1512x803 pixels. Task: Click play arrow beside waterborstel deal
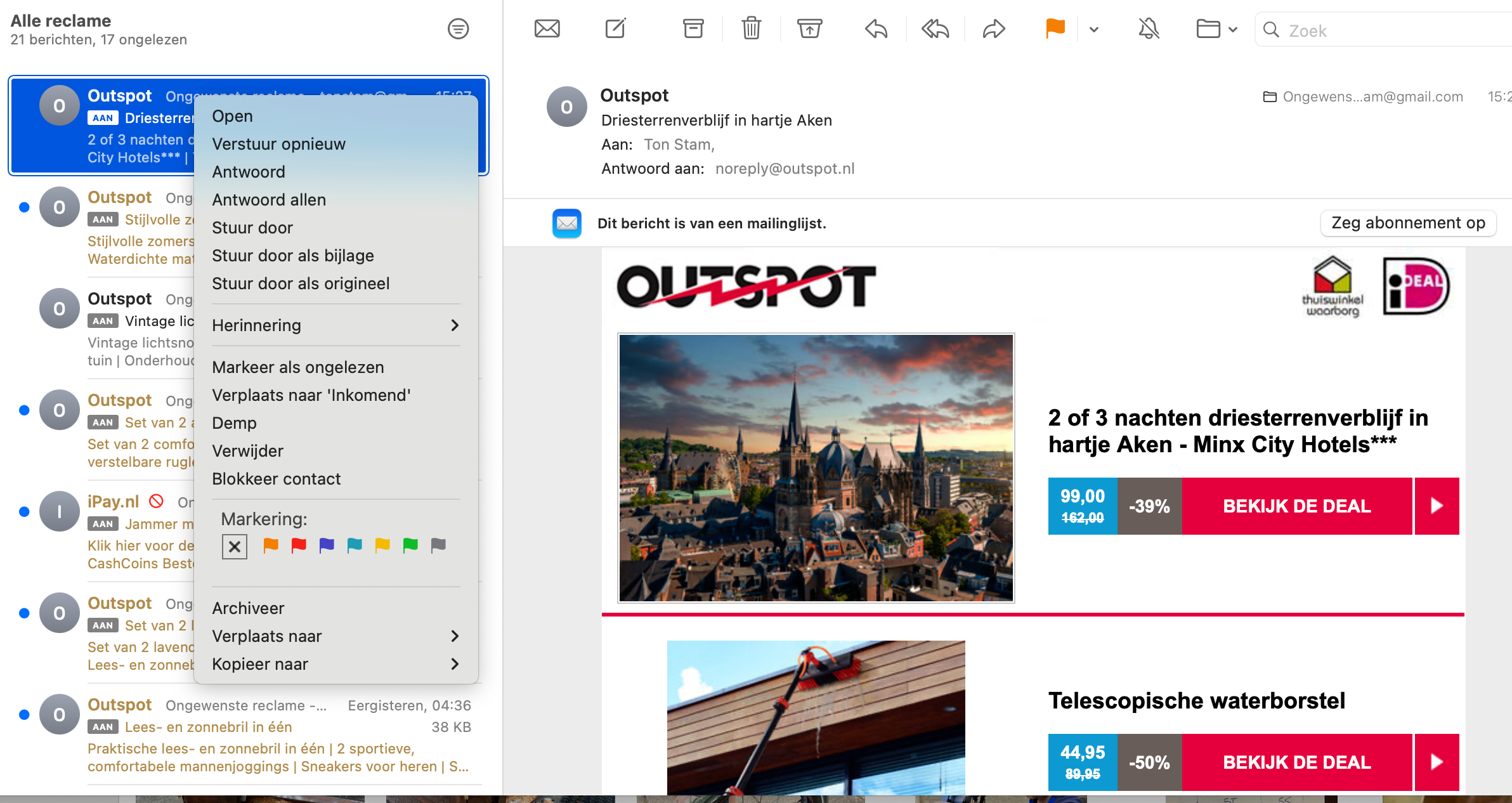[1437, 762]
